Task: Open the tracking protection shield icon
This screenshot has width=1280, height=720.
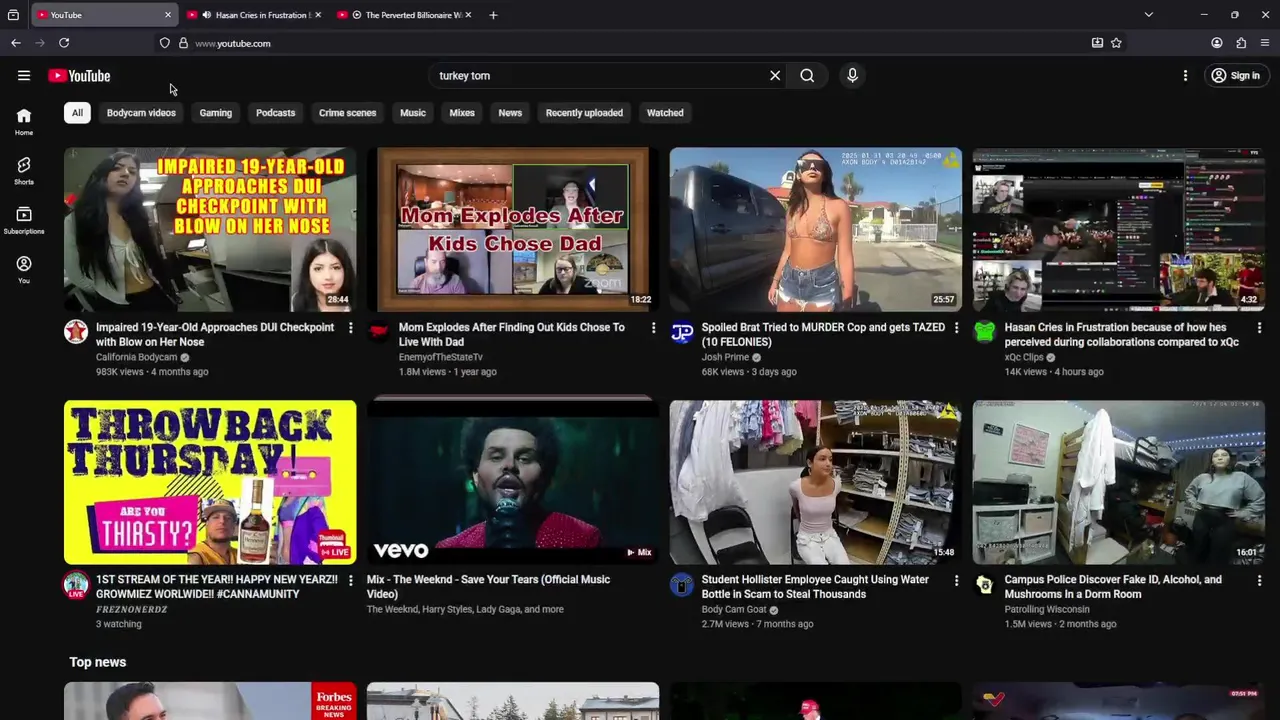Action: click(x=165, y=43)
